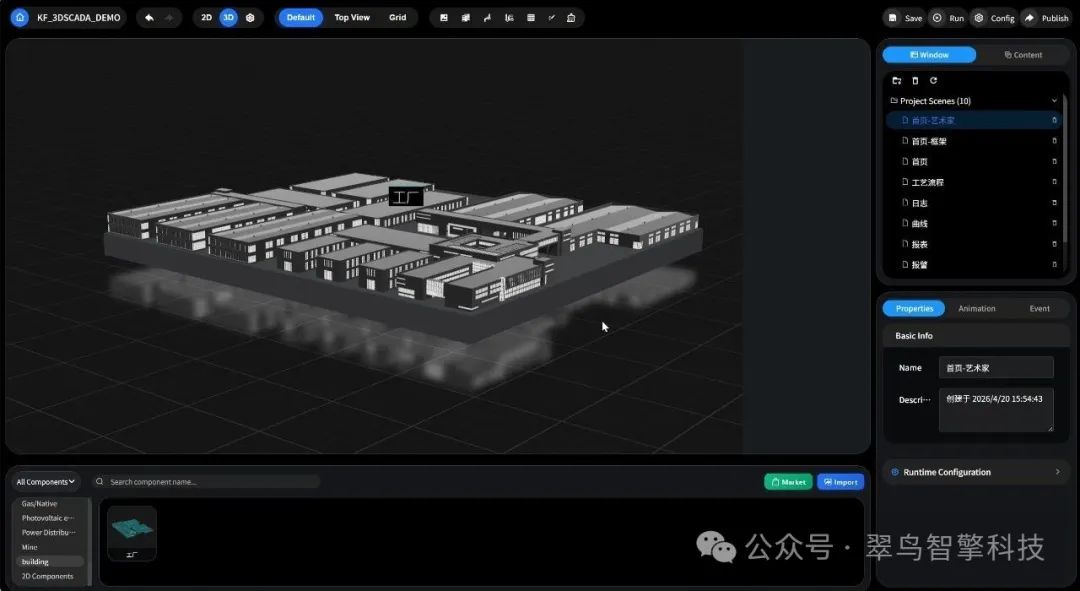Click the Runtime Configuration gear icon

(895, 472)
